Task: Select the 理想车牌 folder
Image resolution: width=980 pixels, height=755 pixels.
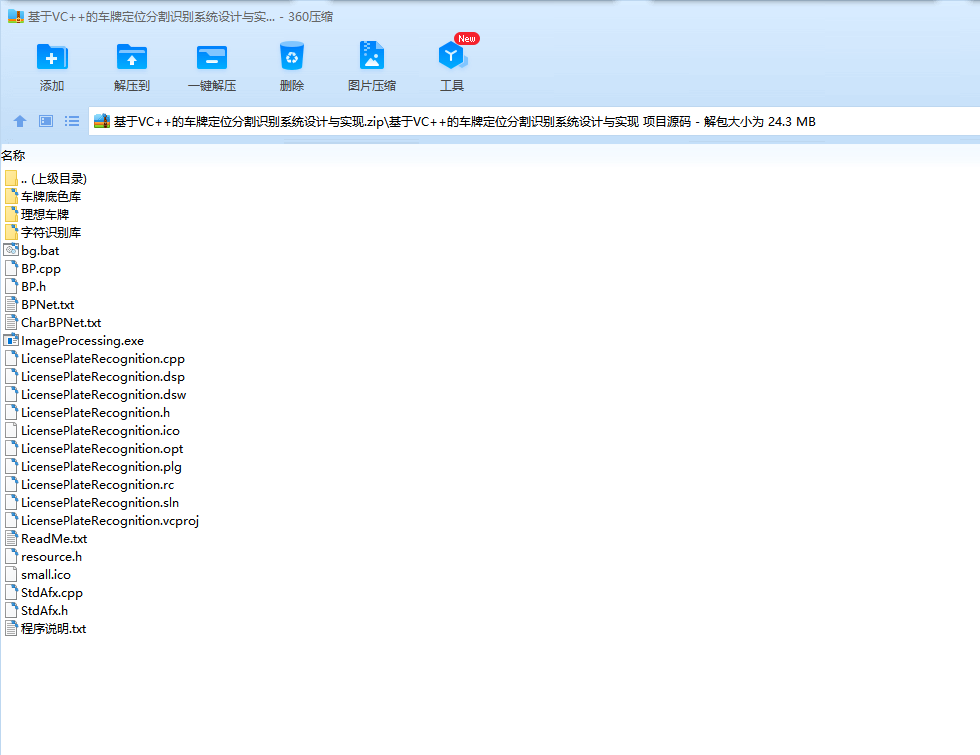Action: coord(36,215)
